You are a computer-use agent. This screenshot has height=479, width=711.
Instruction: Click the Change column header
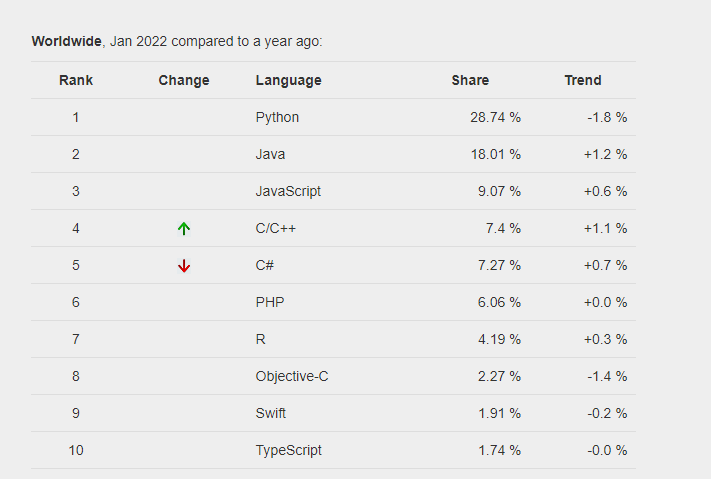pos(184,80)
